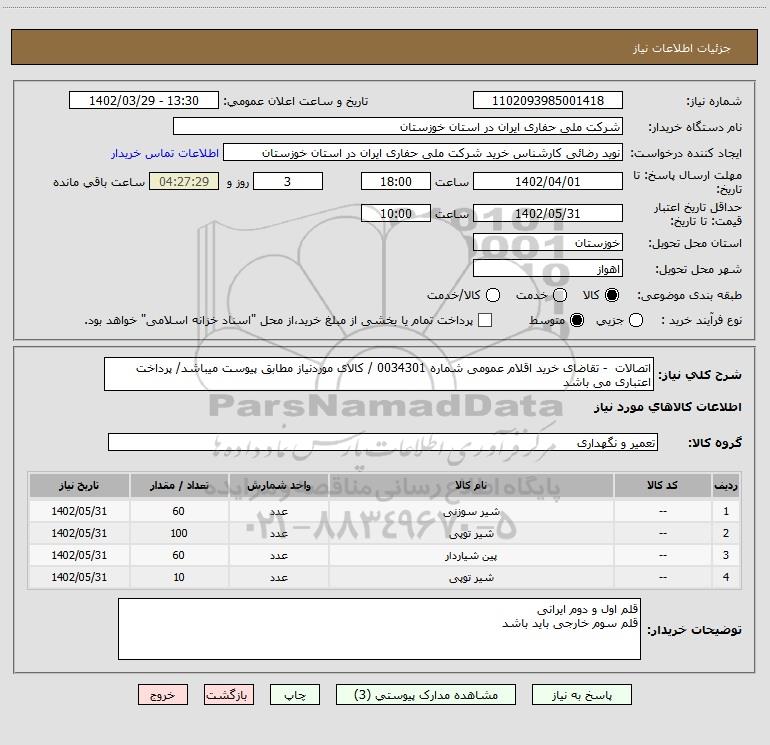Click the remaining days field showing 3
The height and width of the screenshot is (745, 770).
coord(288,181)
